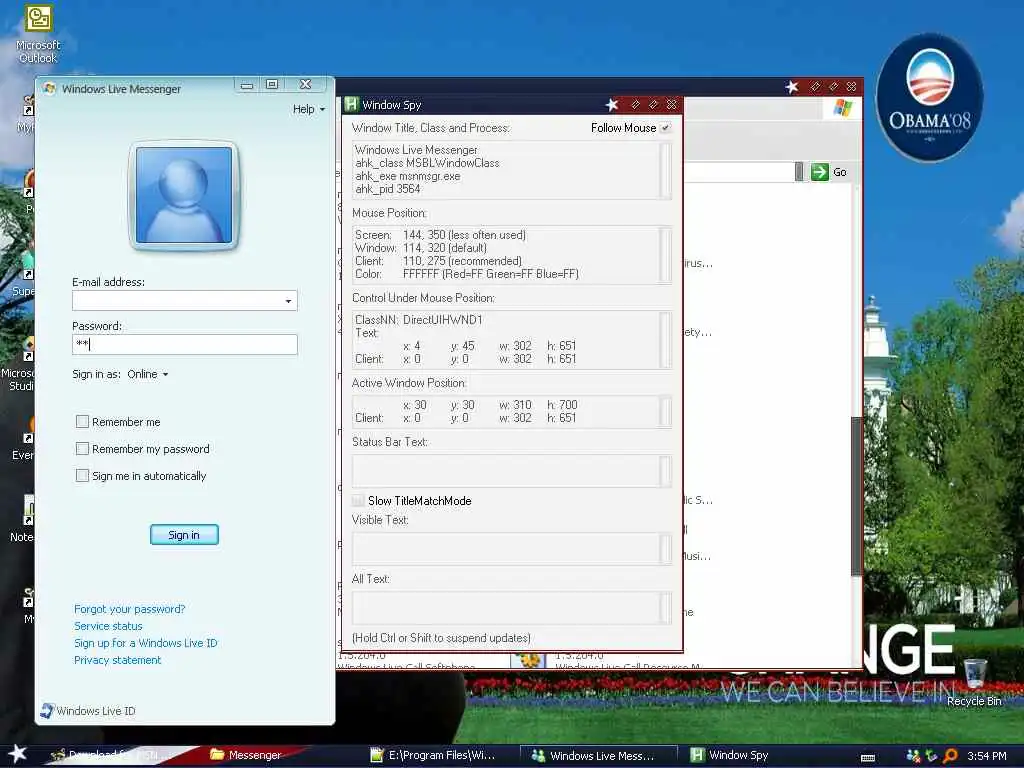Click the ClassNN: DirectUIHWND1 text
The width and height of the screenshot is (1024, 768).
click(419, 320)
